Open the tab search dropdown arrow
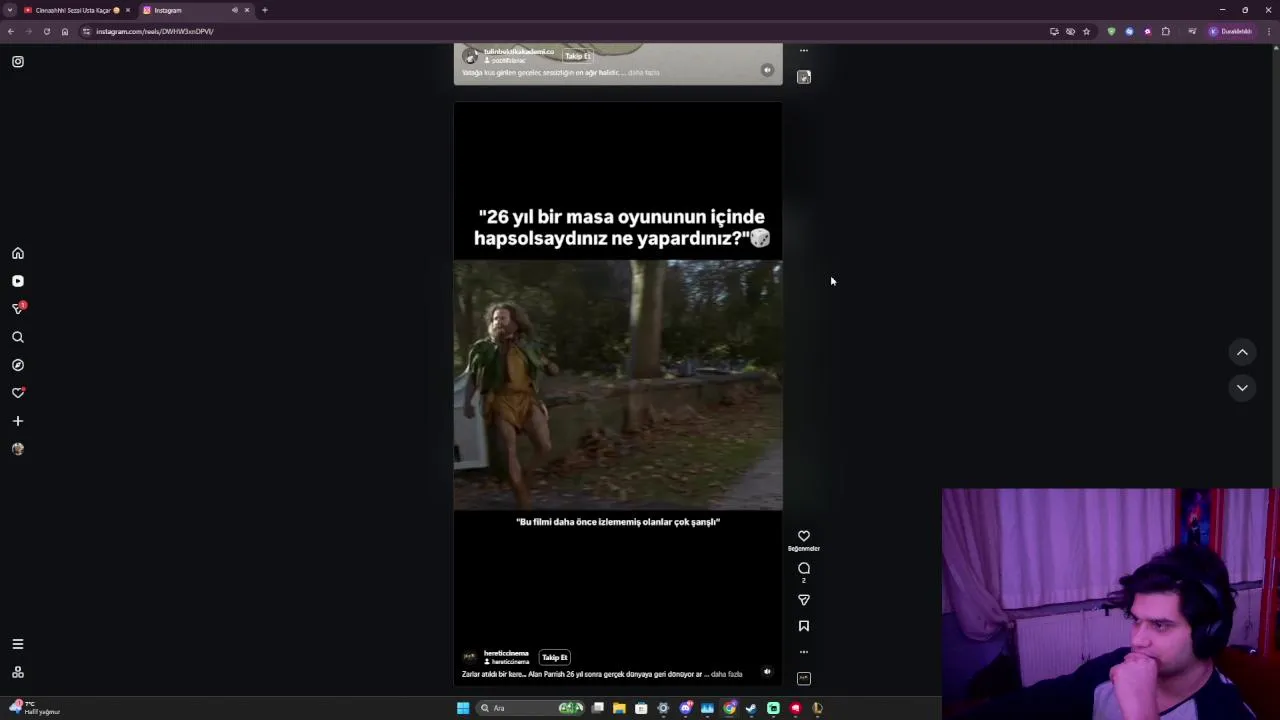 (10, 10)
